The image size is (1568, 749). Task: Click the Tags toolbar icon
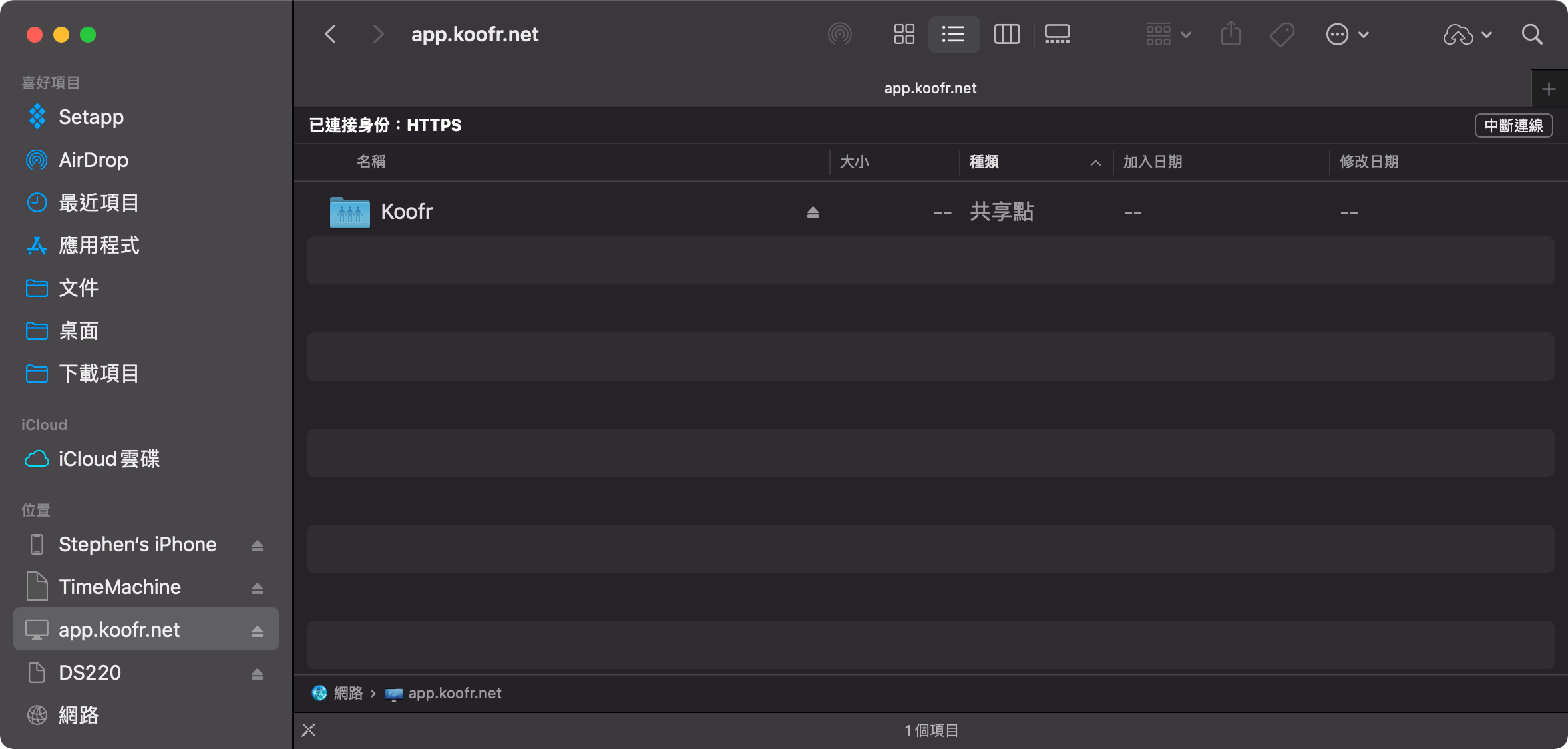coord(1282,34)
